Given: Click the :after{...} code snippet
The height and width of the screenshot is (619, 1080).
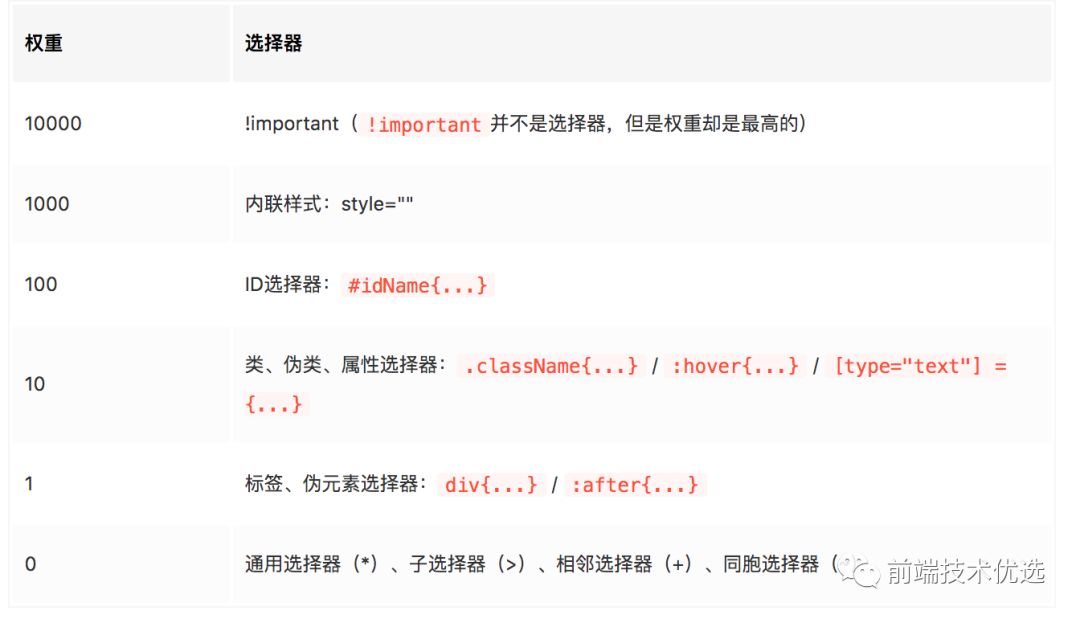Looking at the screenshot, I should tap(635, 485).
